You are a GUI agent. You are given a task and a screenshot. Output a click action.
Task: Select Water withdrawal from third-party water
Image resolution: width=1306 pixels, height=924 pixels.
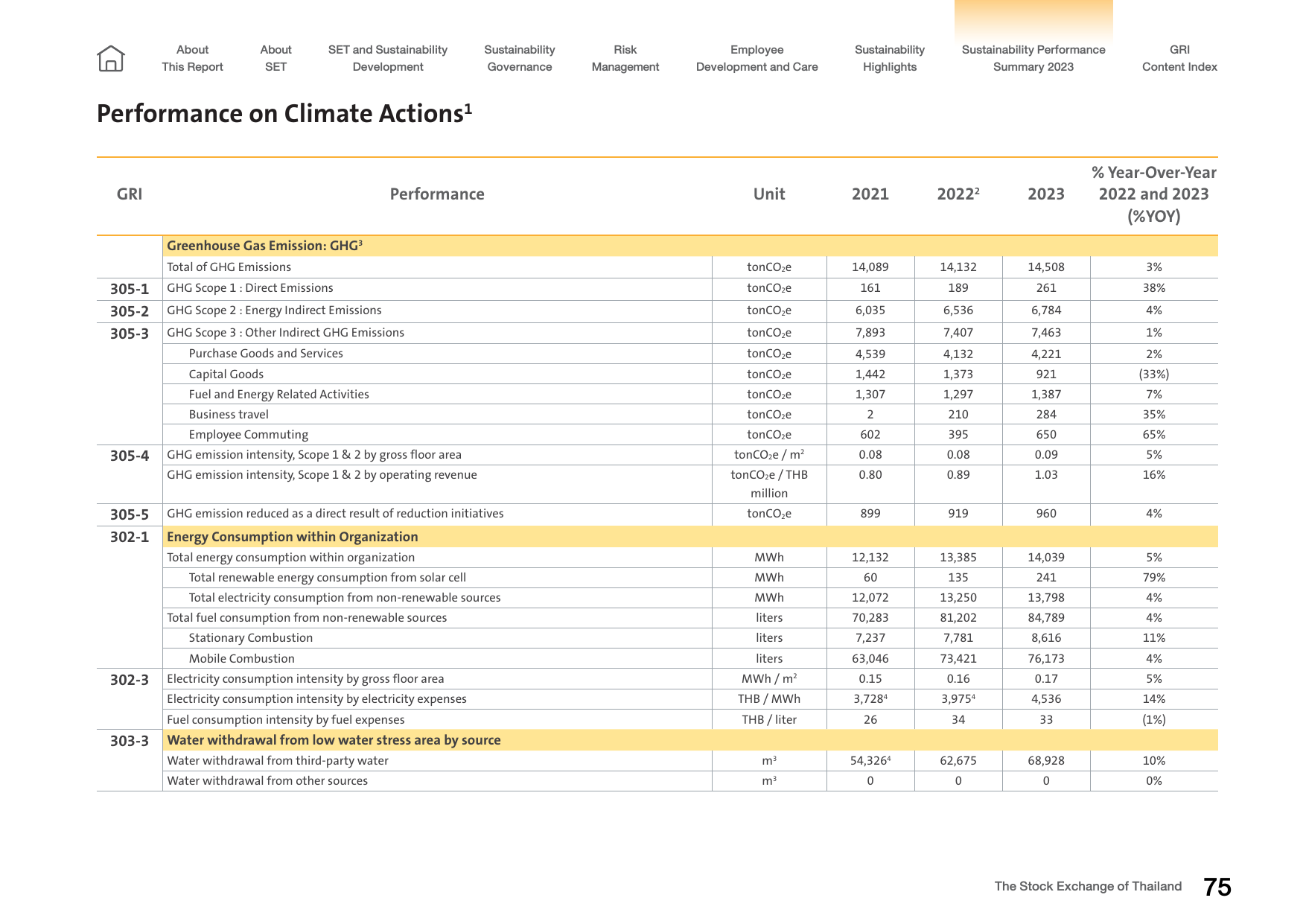click(x=278, y=761)
